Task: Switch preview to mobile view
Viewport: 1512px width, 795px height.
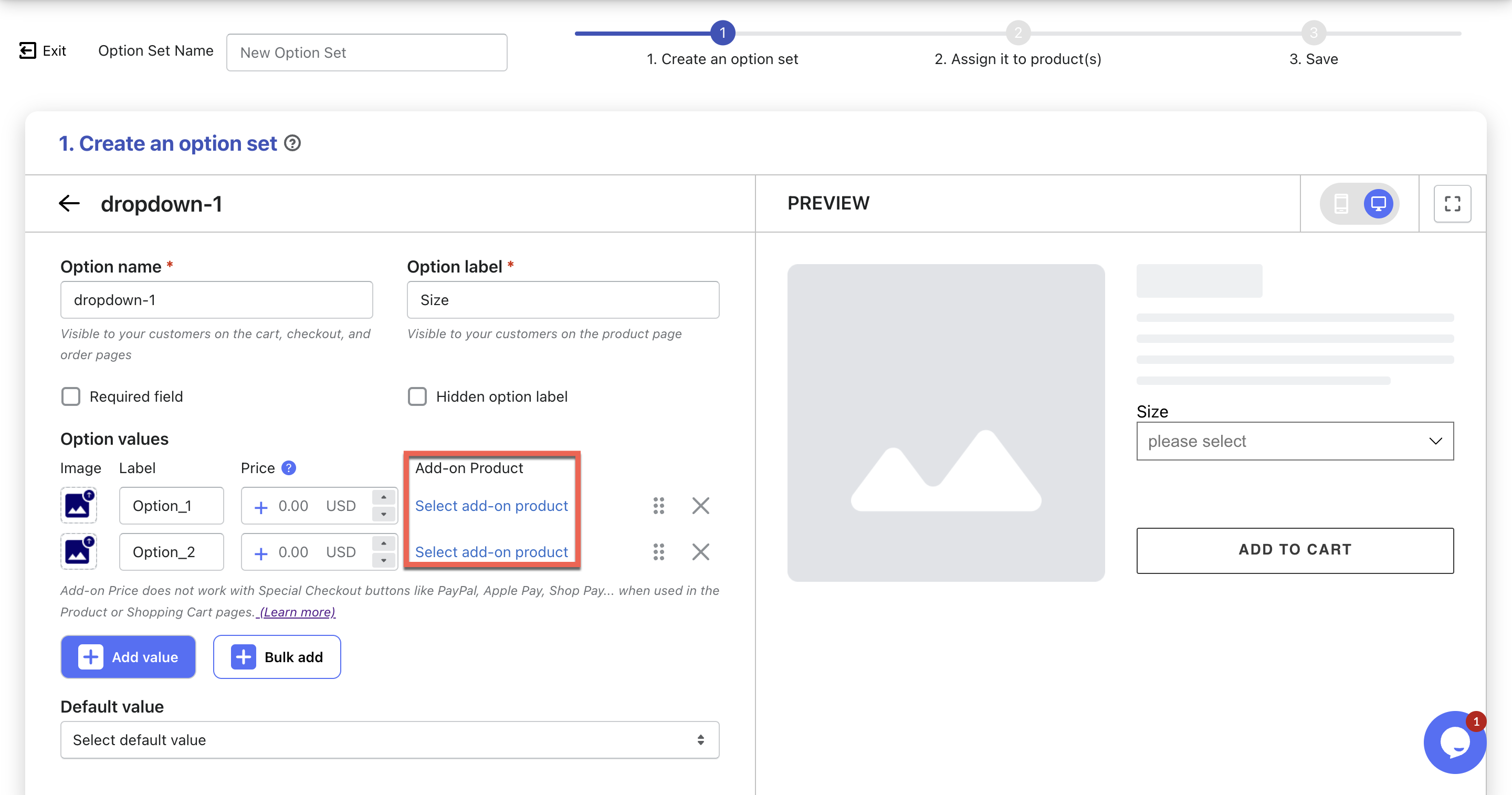Action: click(x=1341, y=204)
